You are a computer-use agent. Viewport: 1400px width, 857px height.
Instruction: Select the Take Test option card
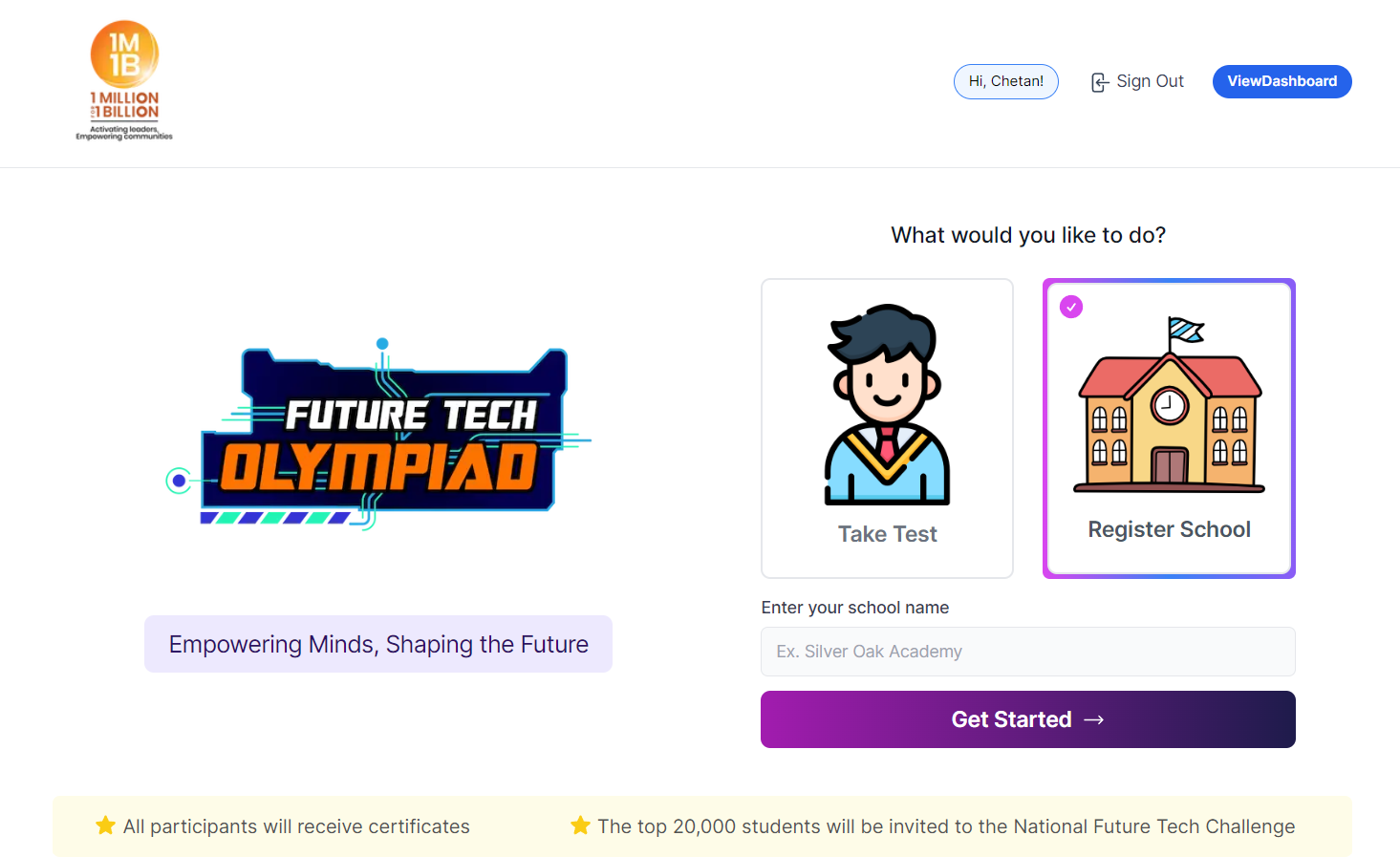pos(887,428)
